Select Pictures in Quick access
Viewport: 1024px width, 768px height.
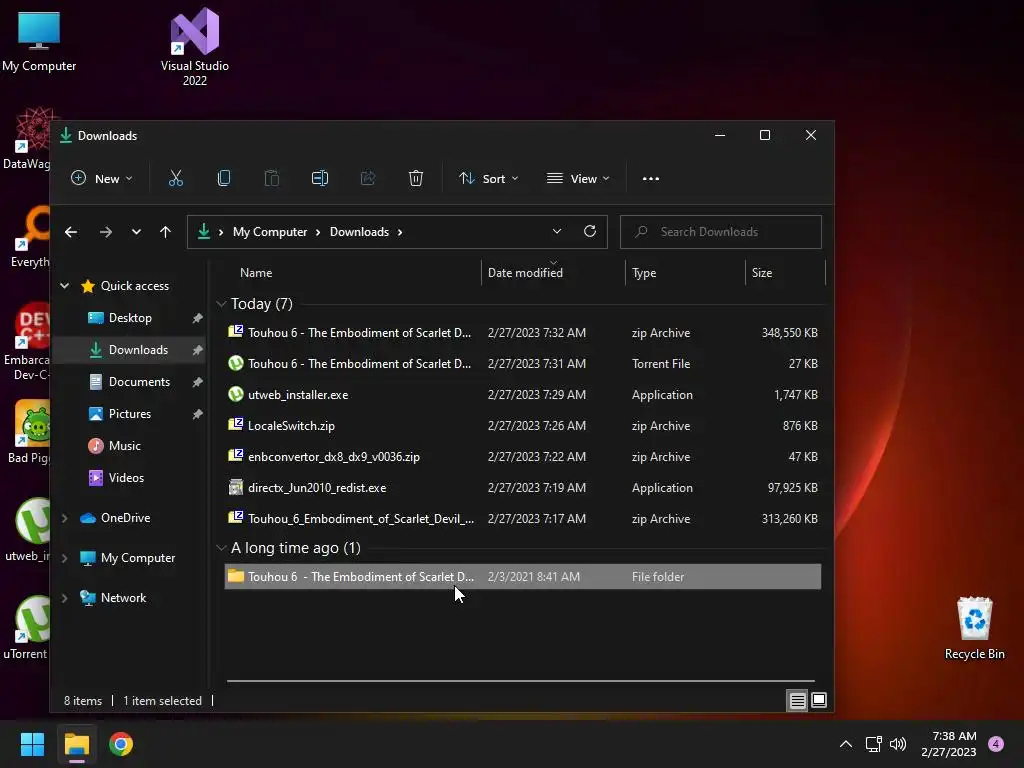click(130, 414)
